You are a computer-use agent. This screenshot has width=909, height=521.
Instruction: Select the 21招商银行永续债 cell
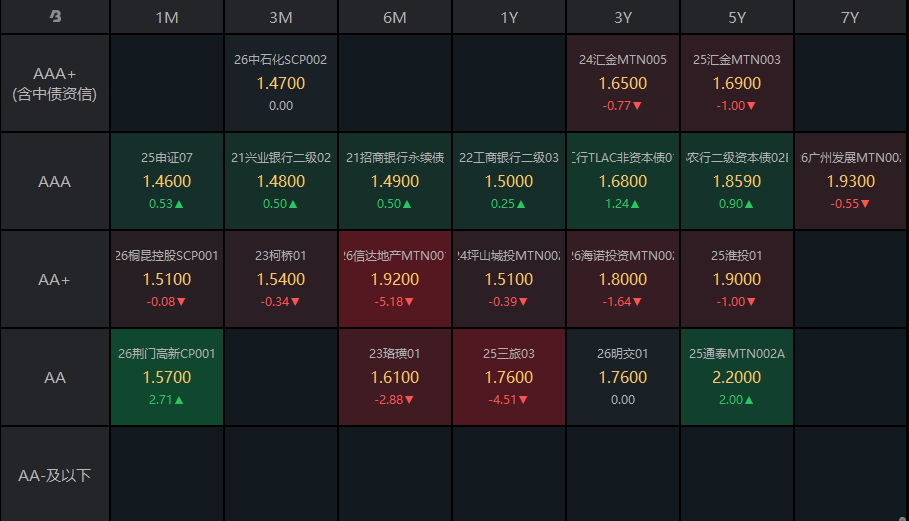click(x=395, y=181)
